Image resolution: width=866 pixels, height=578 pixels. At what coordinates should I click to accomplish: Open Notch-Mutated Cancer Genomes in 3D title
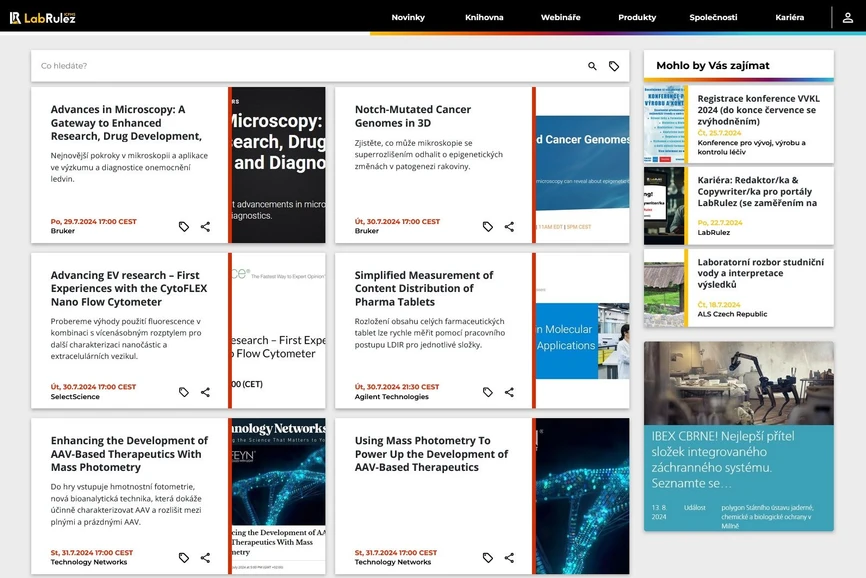click(x=413, y=116)
